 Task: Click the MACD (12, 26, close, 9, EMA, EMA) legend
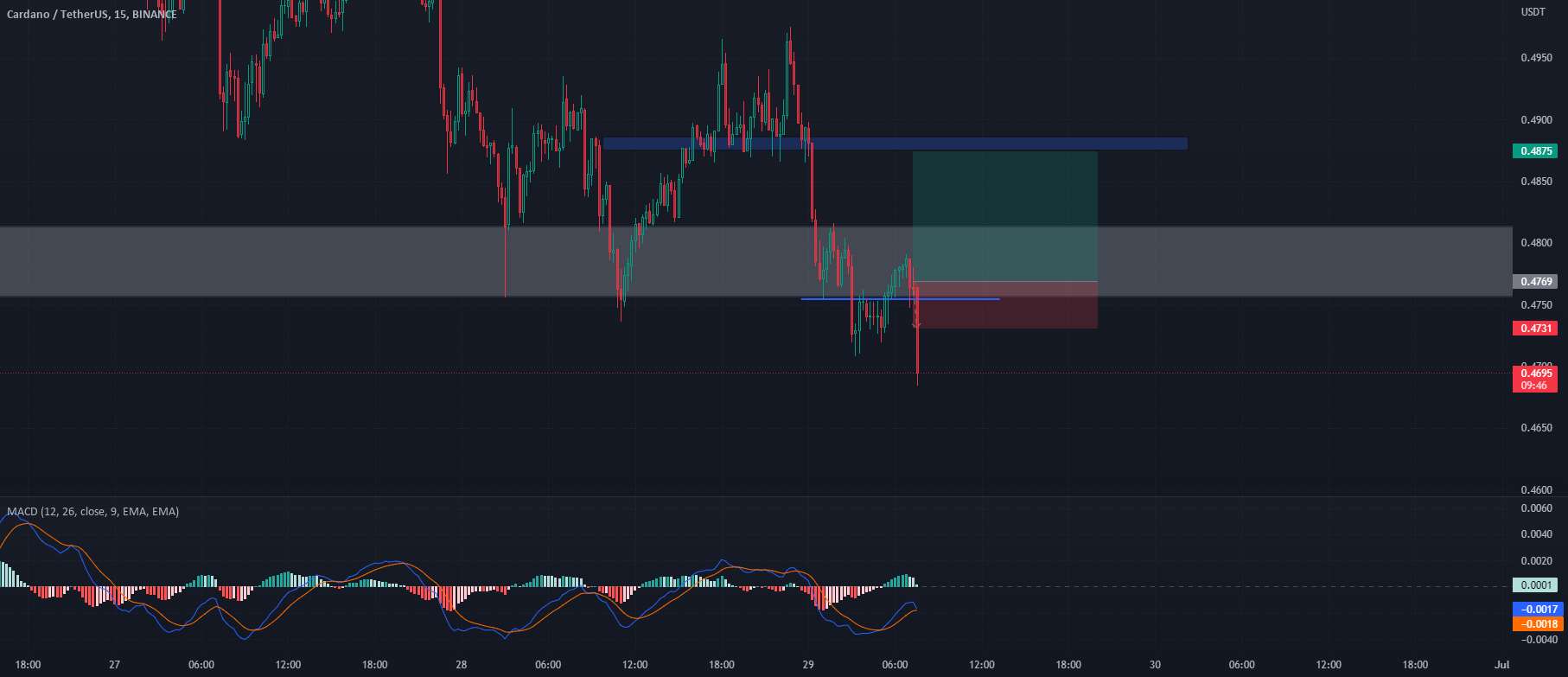point(92,512)
